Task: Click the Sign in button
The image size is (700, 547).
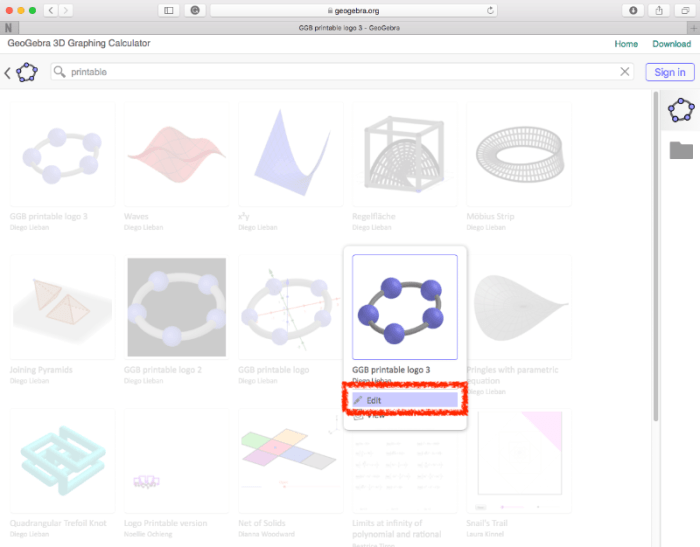Action: 670,72
